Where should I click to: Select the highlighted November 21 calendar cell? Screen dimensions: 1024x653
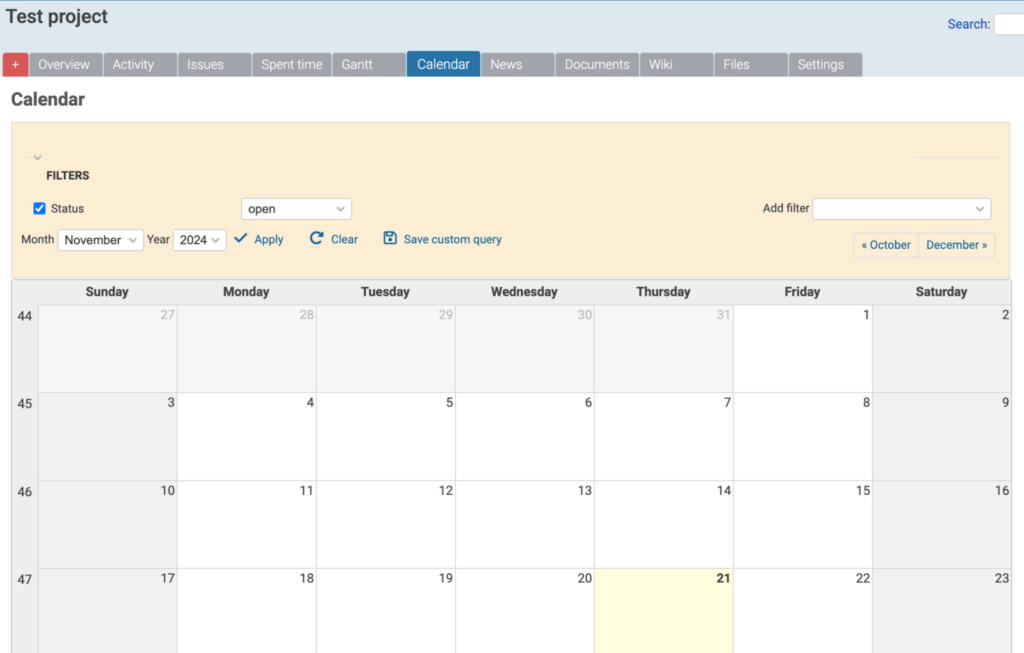663,610
